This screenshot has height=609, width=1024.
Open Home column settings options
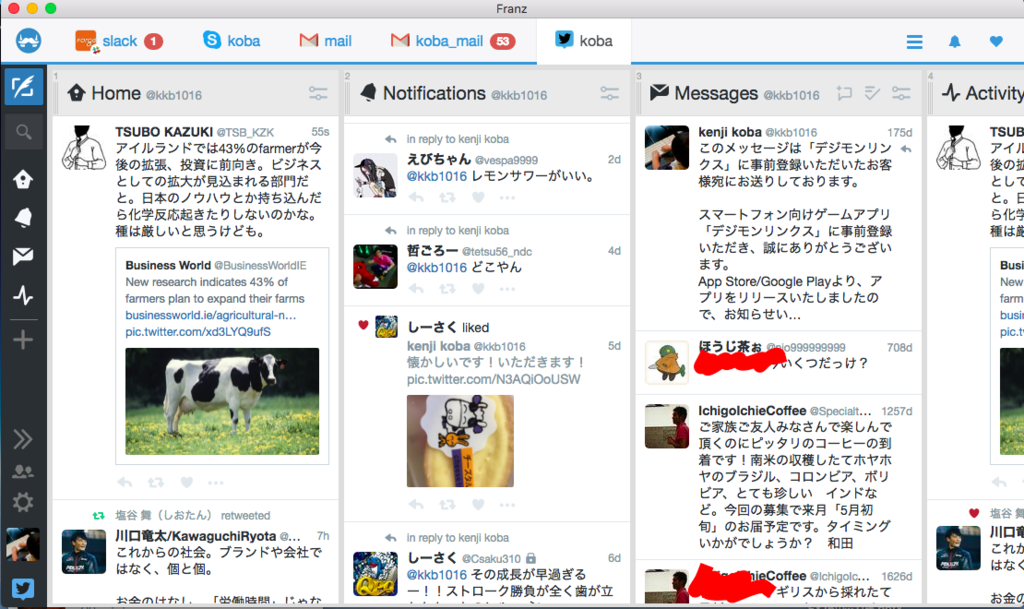coord(318,94)
